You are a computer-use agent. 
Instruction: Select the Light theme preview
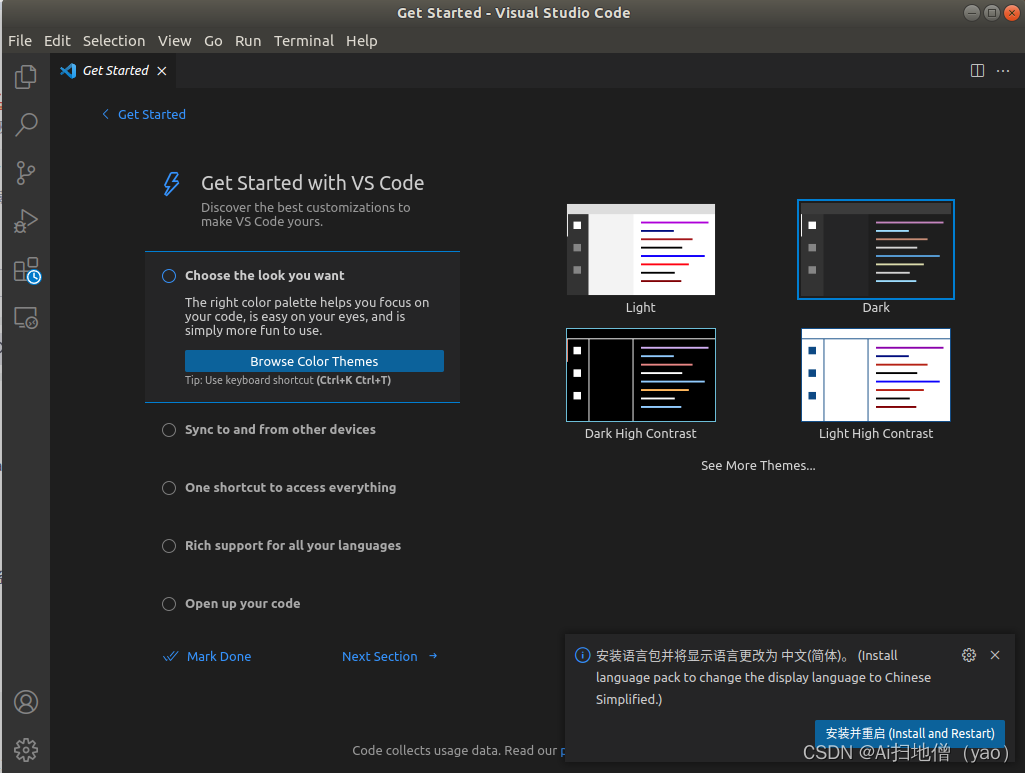click(640, 250)
